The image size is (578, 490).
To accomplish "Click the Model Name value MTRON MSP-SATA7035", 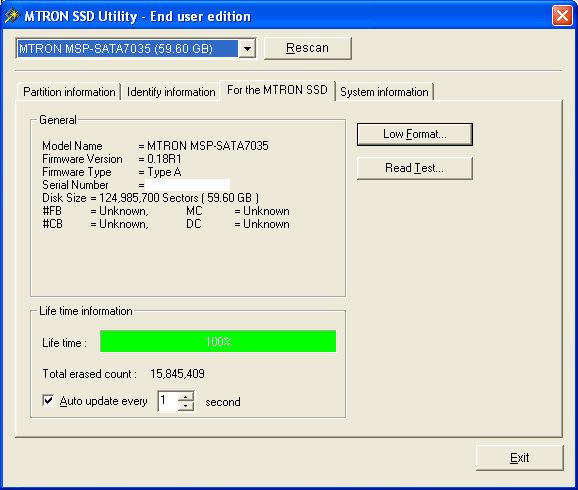I will [x=208, y=146].
